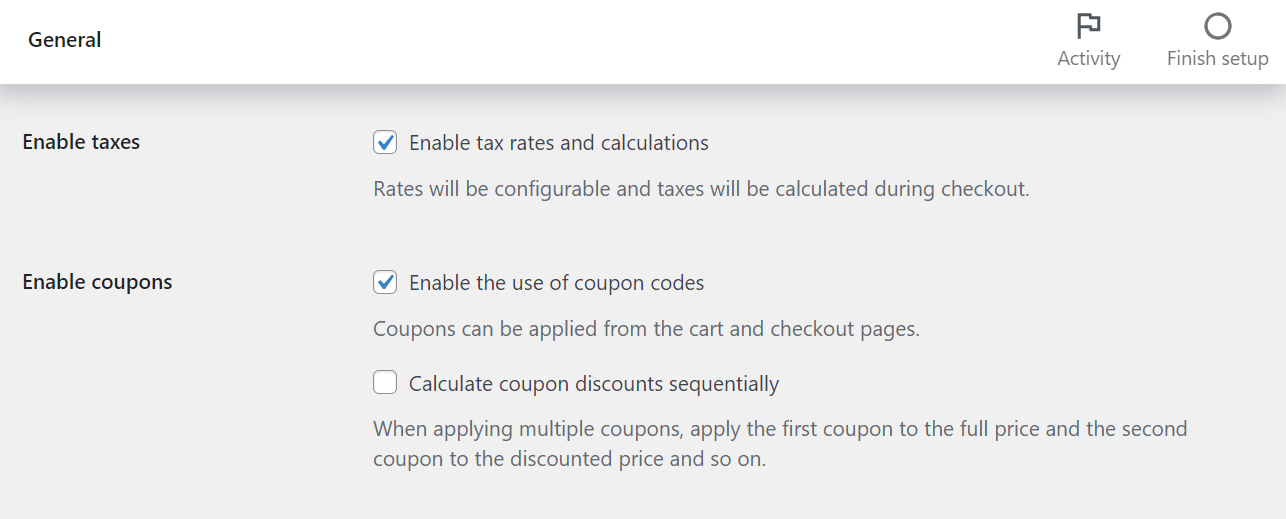Click the 'Rates will be configurable' description
This screenshot has height=519, width=1286.
(x=701, y=189)
